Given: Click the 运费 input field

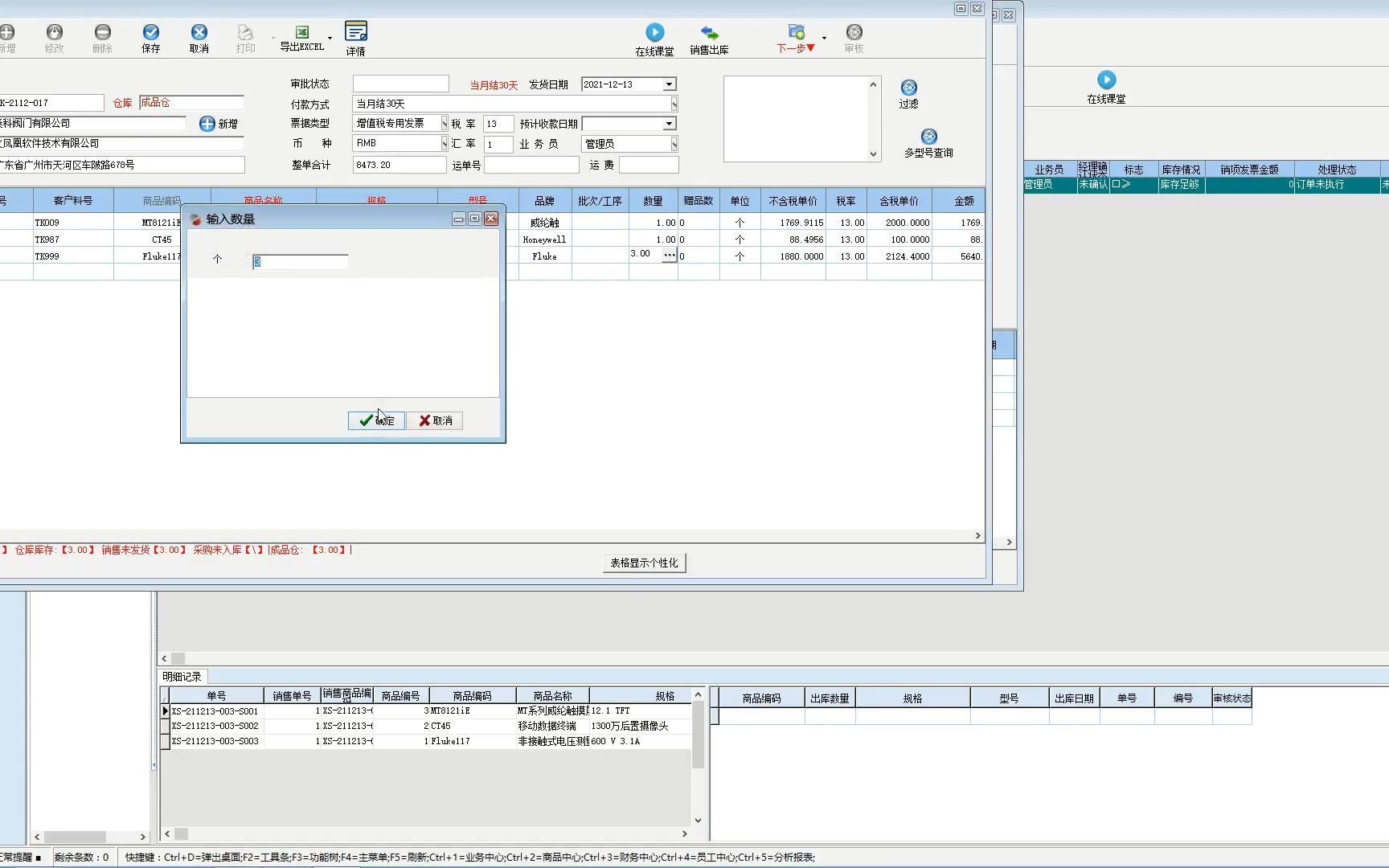Looking at the screenshot, I should (649, 165).
